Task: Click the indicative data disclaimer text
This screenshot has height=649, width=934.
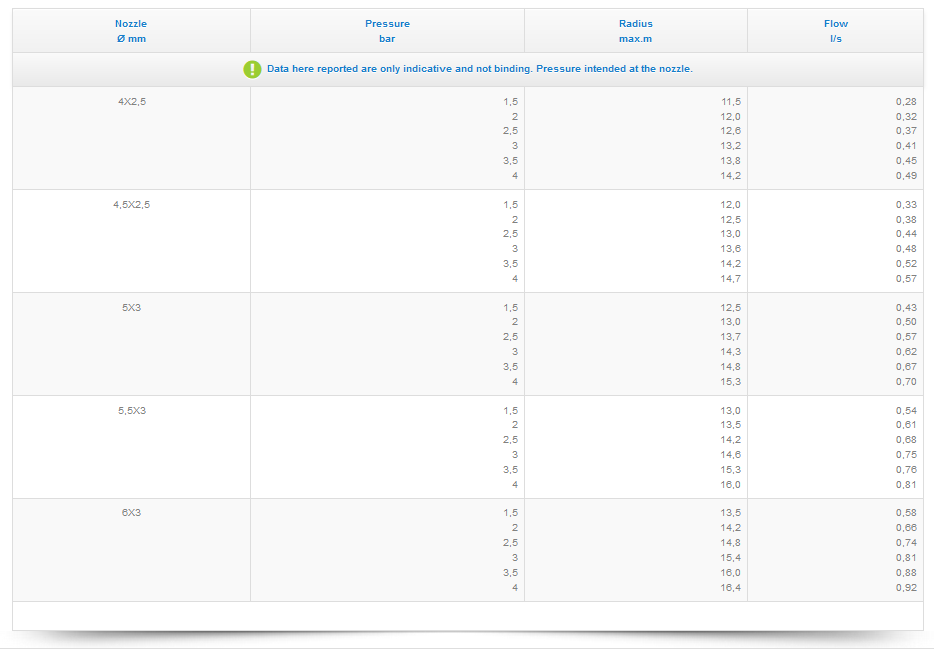Action: coord(479,69)
